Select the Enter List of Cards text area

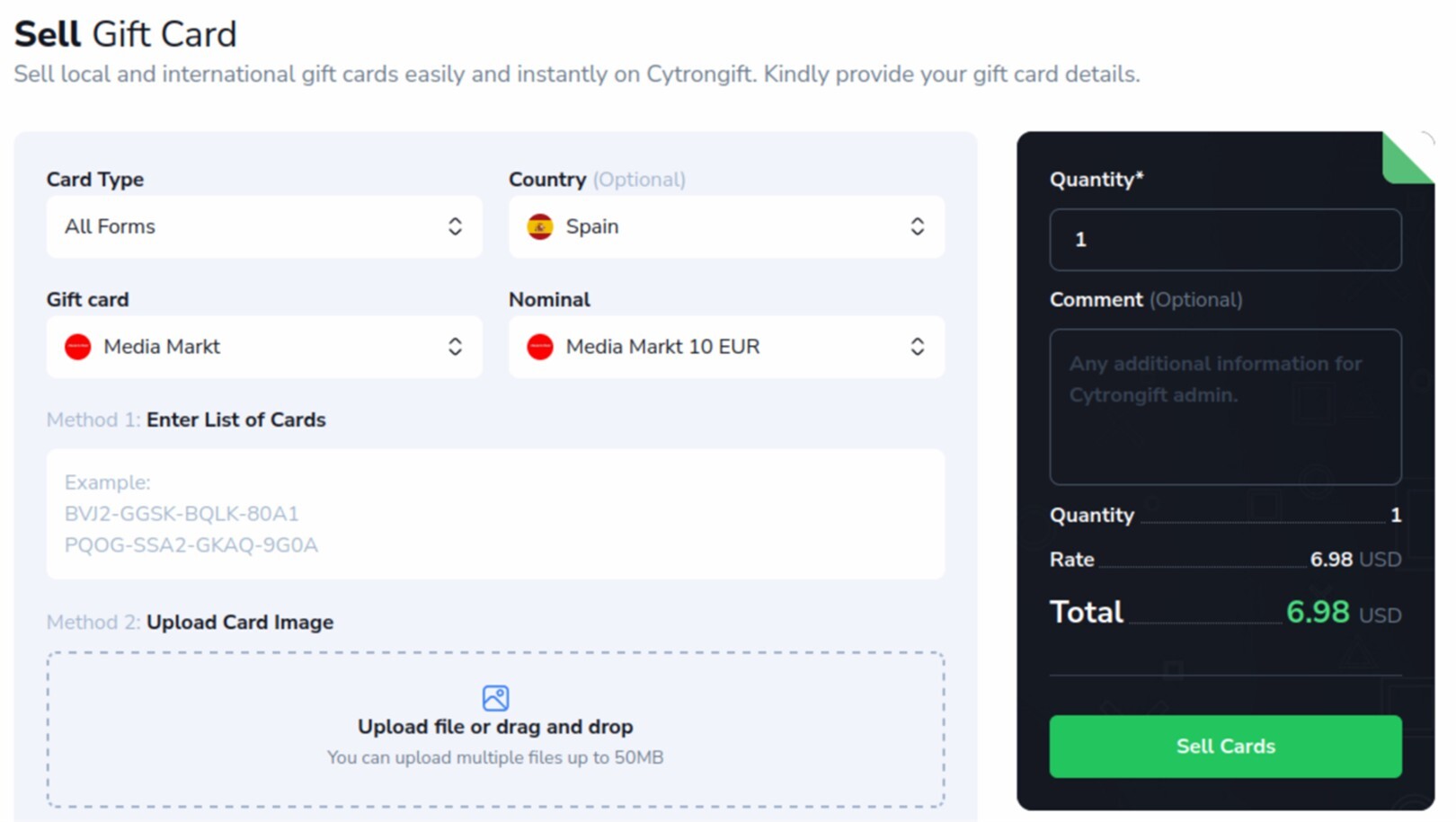coord(494,513)
